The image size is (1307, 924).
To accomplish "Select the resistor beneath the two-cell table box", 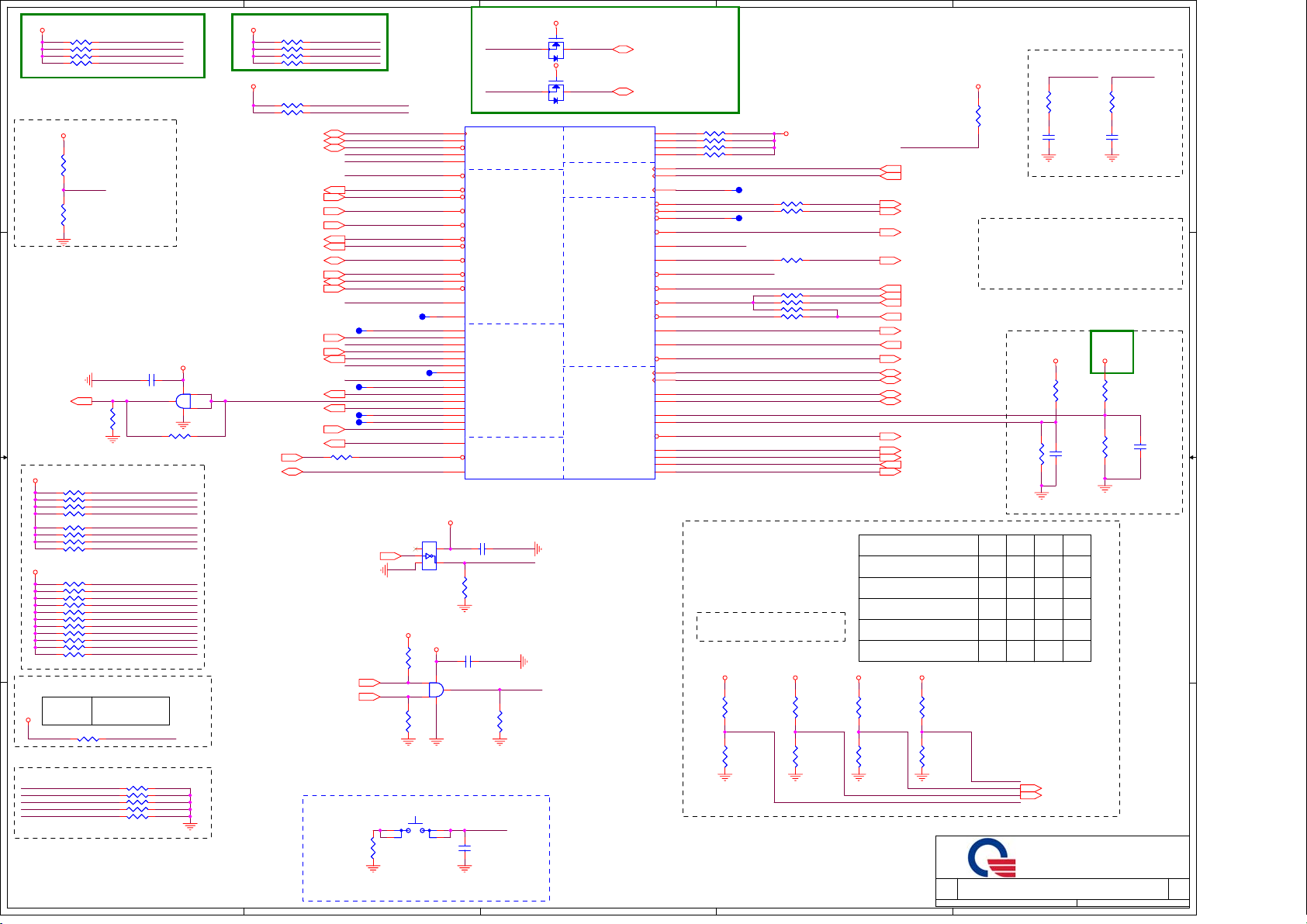I will pyautogui.click(x=89, y=739).
